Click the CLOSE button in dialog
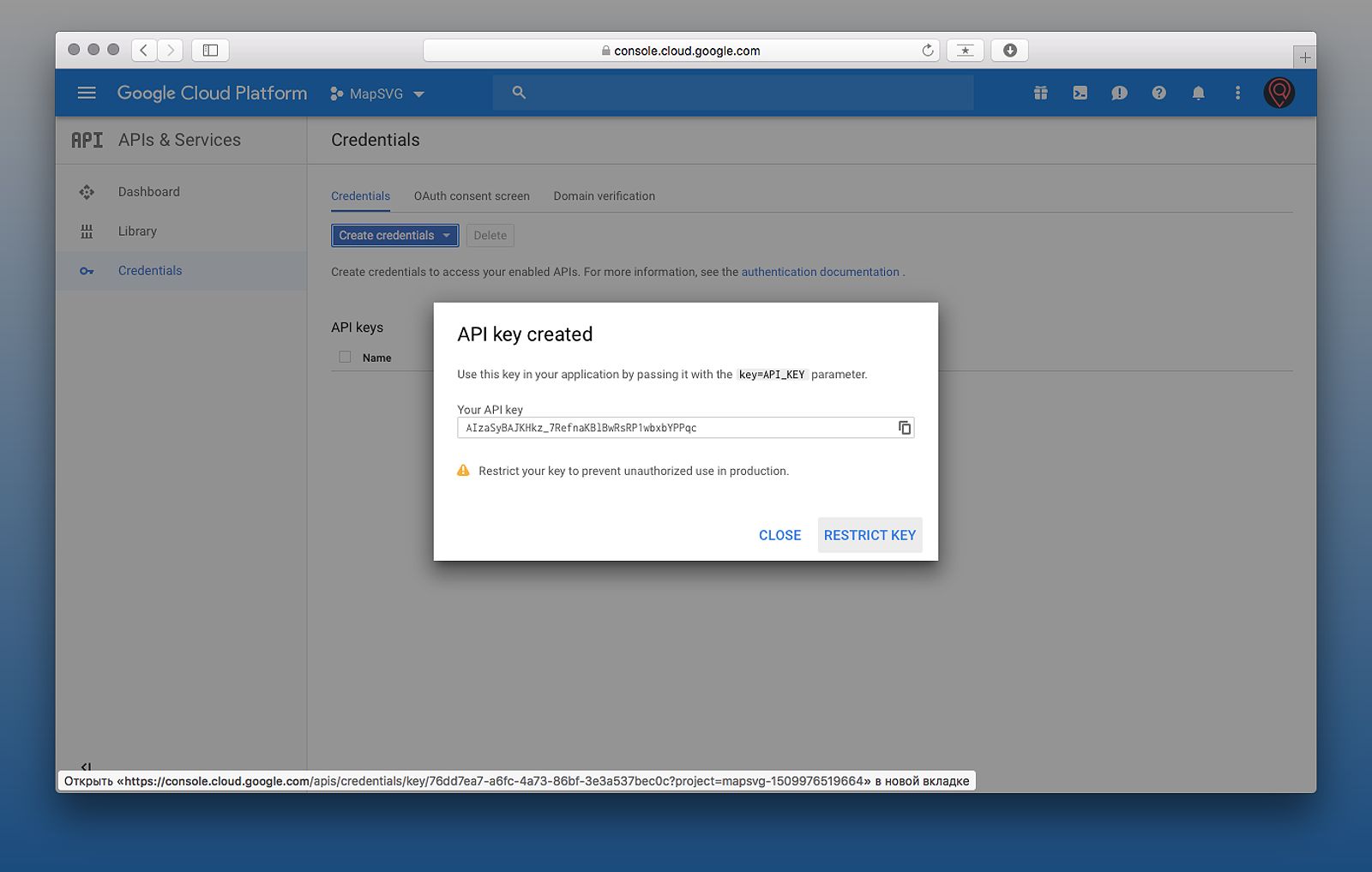Viewport: 1372px width, 872px height. pyautogui.click(x=779, y=535)
